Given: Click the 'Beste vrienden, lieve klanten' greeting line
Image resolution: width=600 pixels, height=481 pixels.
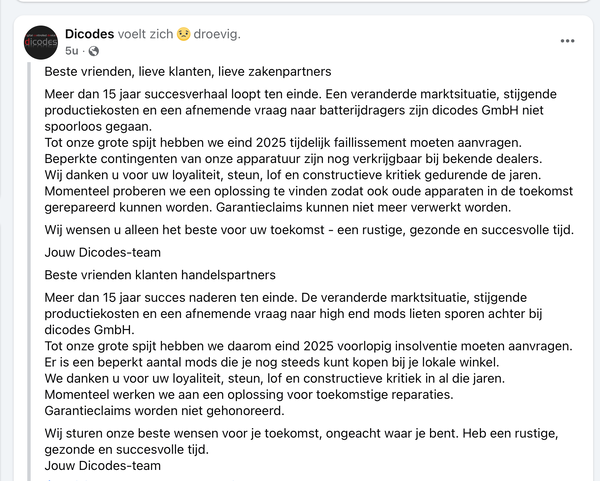Looking at the screenshot, I should click(x=188, y=71).
